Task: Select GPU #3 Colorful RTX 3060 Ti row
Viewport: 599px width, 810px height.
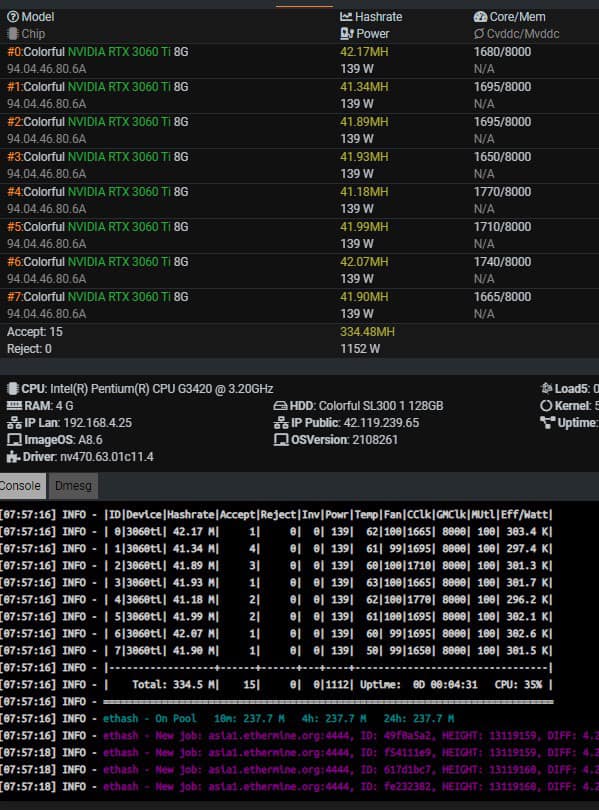Action: tap(300, 166)
